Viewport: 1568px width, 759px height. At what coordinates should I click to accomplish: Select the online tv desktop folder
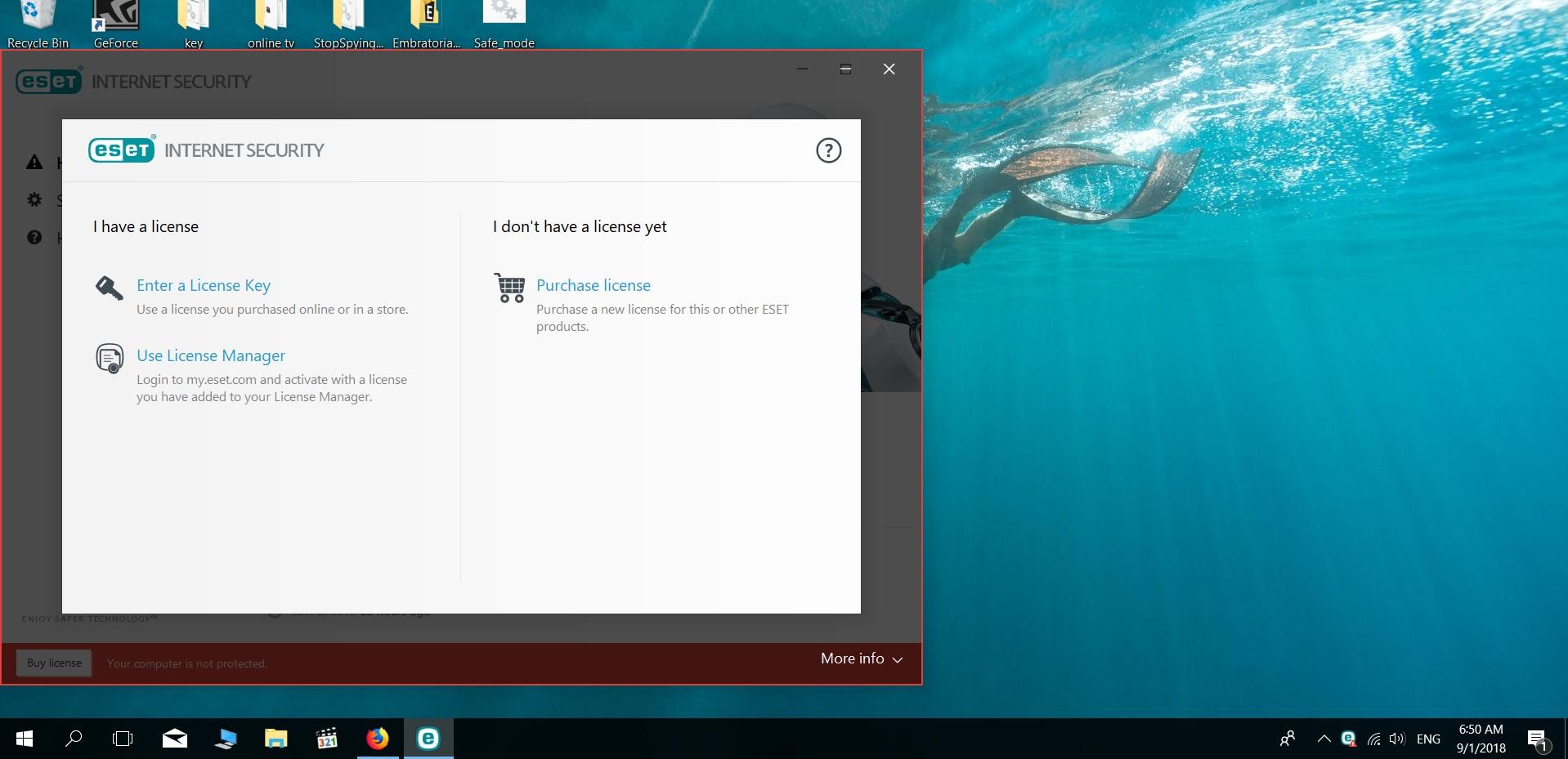(x=271, y=25)
